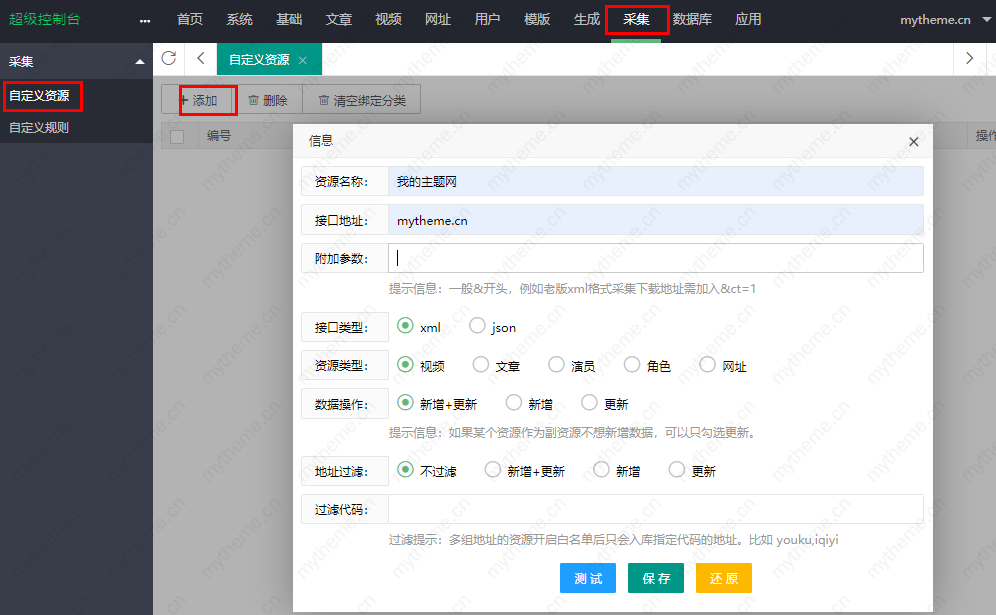
Task: Save the resource with the 保存 button
Action: pos(655,577)
